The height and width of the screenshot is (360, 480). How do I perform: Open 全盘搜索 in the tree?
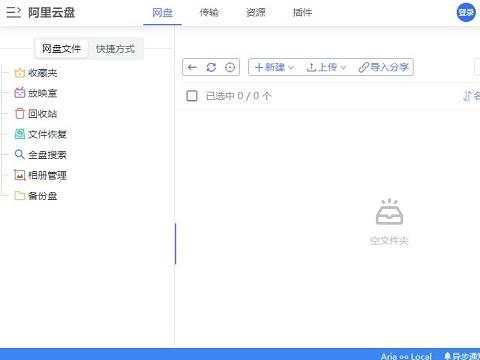coord(47,155)
